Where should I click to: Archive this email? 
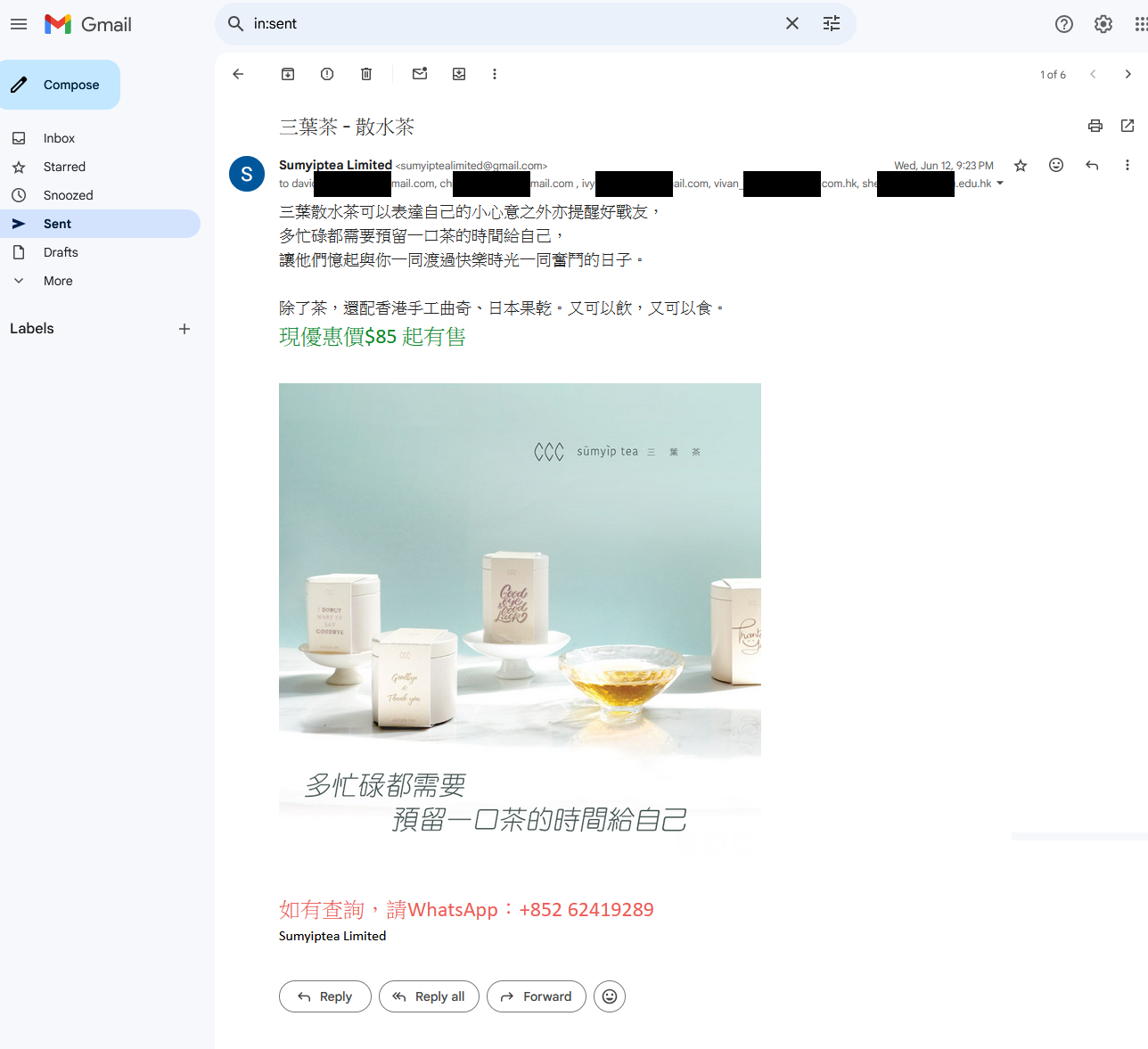[288, 74]
